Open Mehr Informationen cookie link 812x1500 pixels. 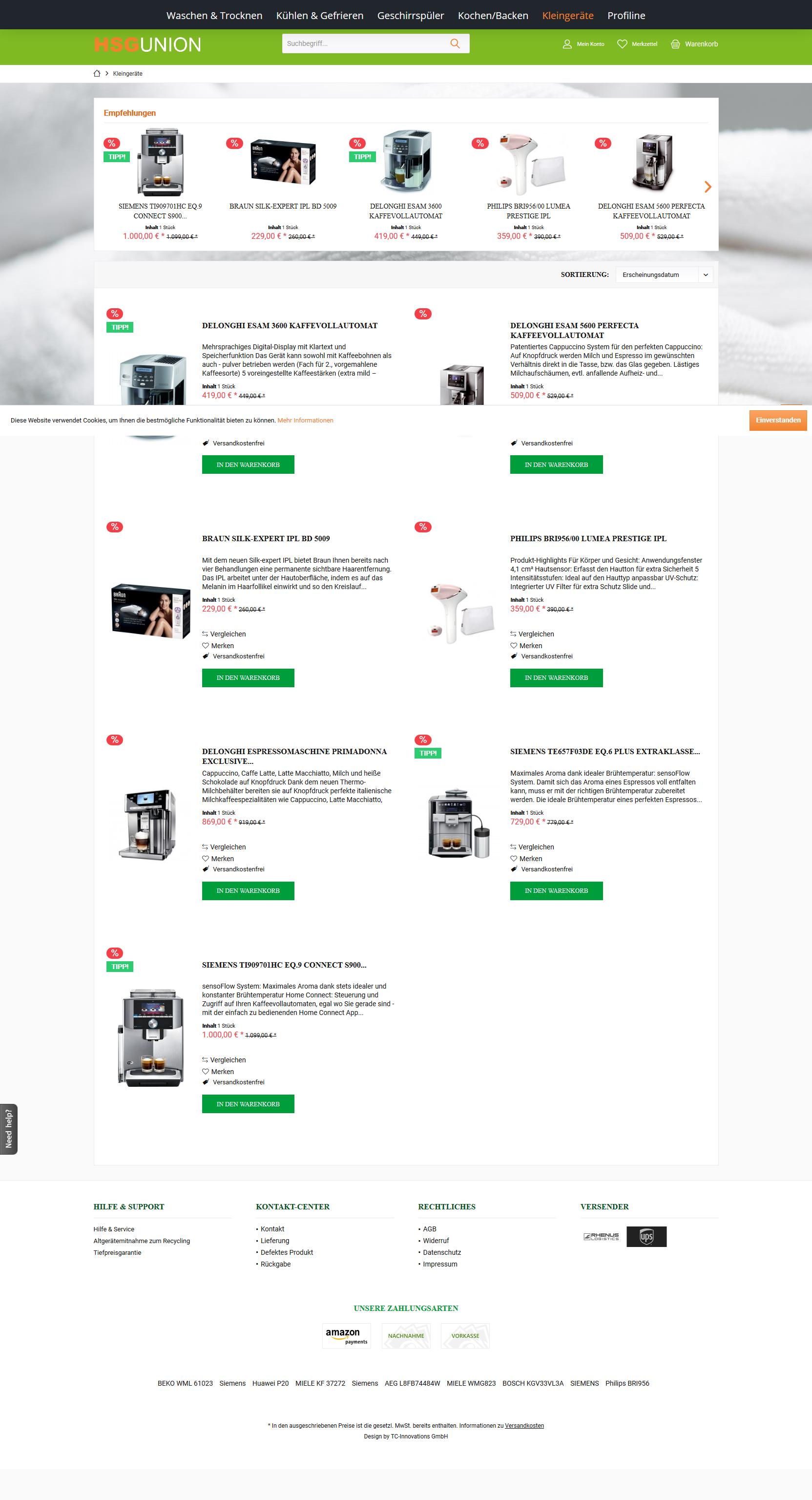click(x=305, y=421)
